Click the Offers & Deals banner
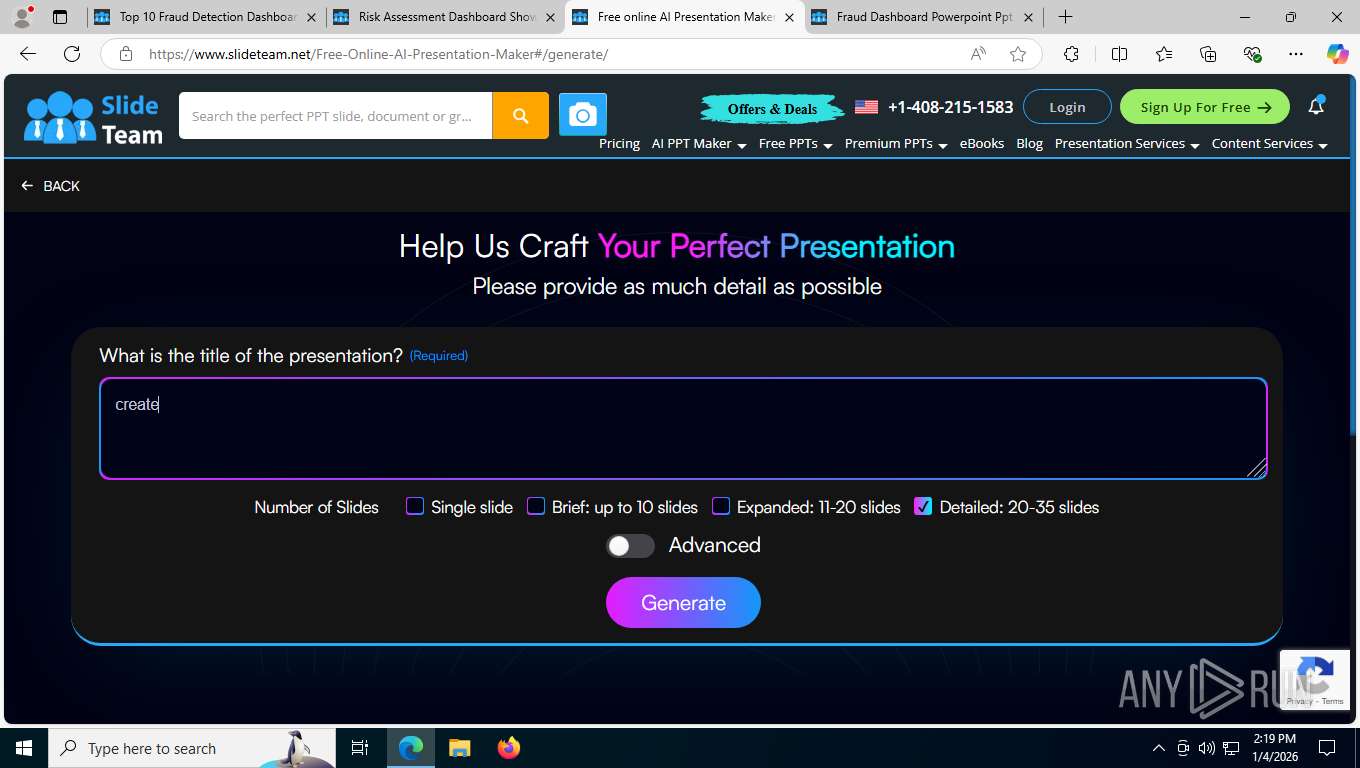The height and width of the screenshot is (768, 1360). point(772,108)
